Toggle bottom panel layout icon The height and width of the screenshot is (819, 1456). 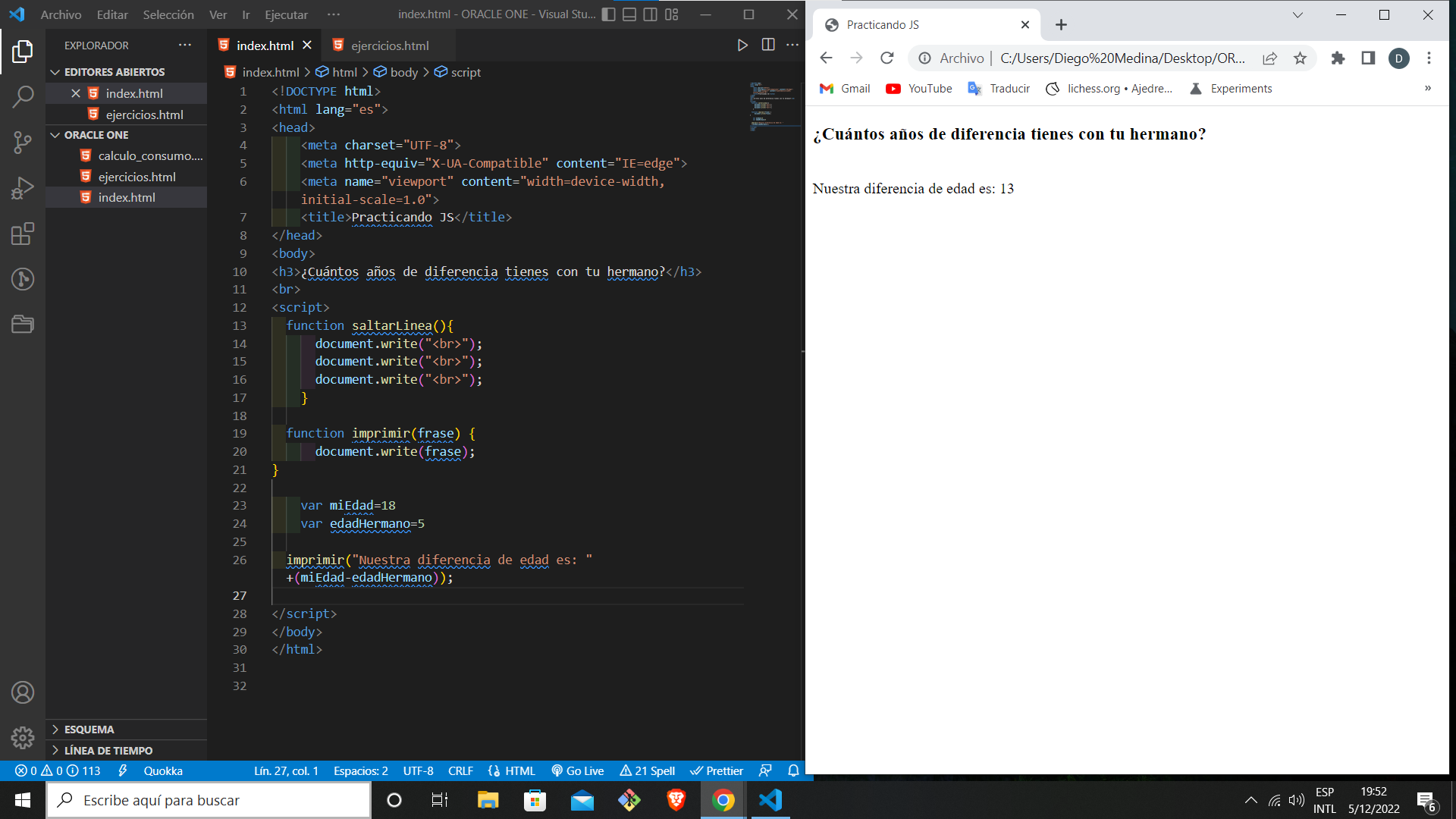pyautogui.click(x=629, y=14)
